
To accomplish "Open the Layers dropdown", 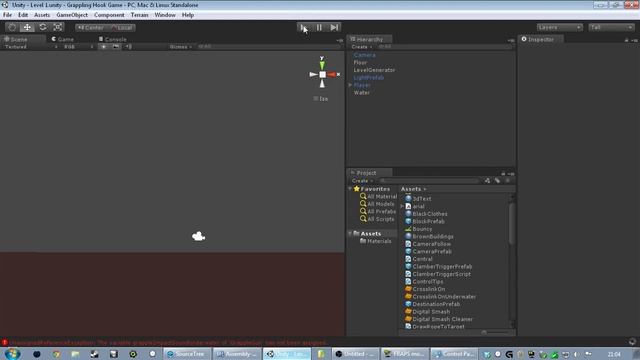I will coord(560,27).
